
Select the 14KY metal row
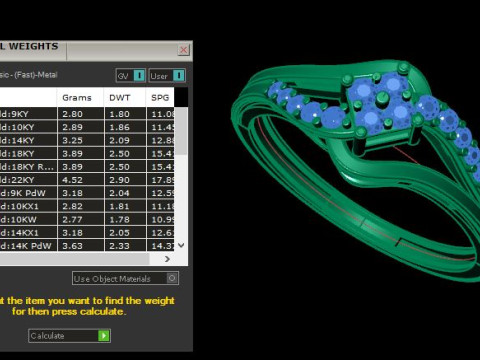tap(87, 140)
